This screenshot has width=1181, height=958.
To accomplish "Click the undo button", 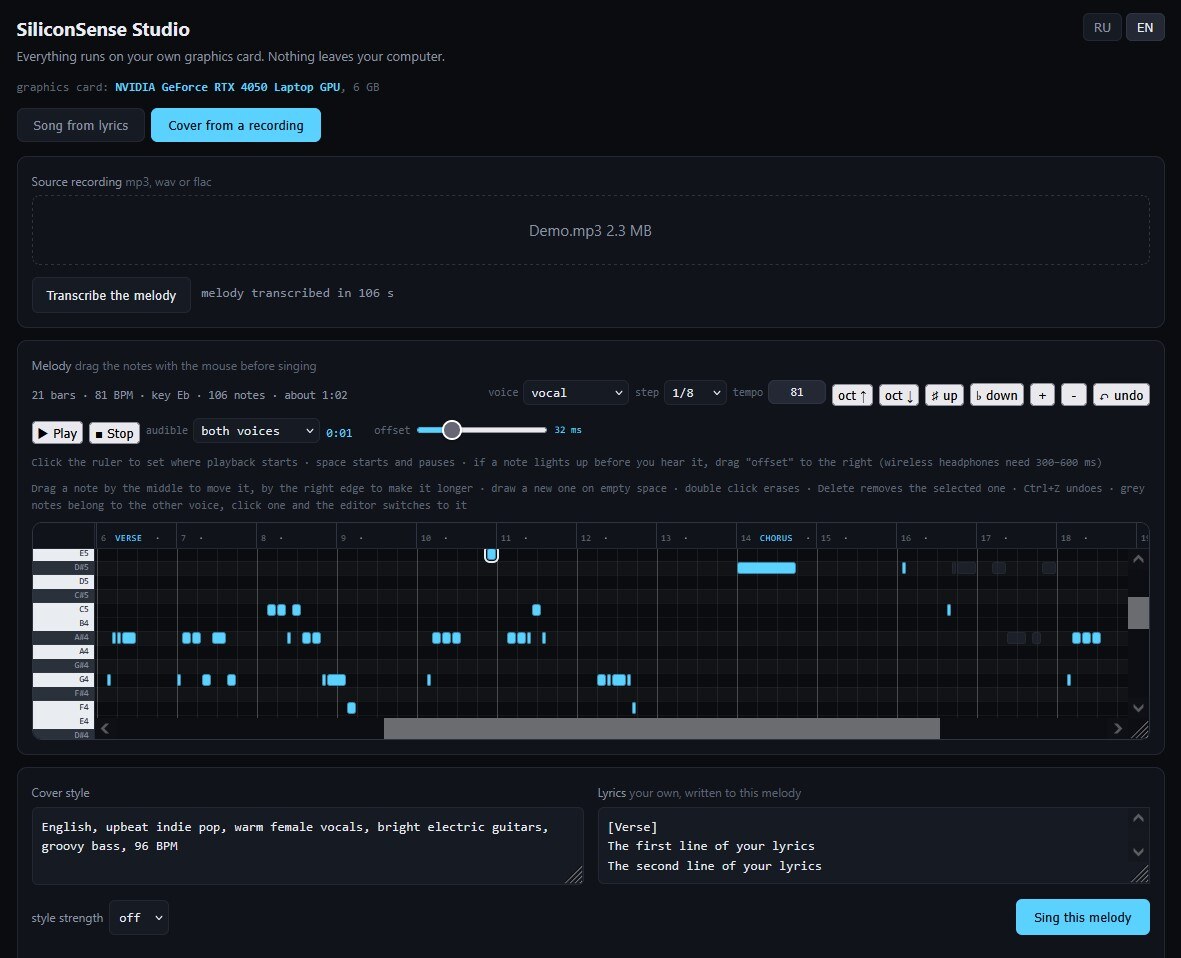I will coord(1121,395).
